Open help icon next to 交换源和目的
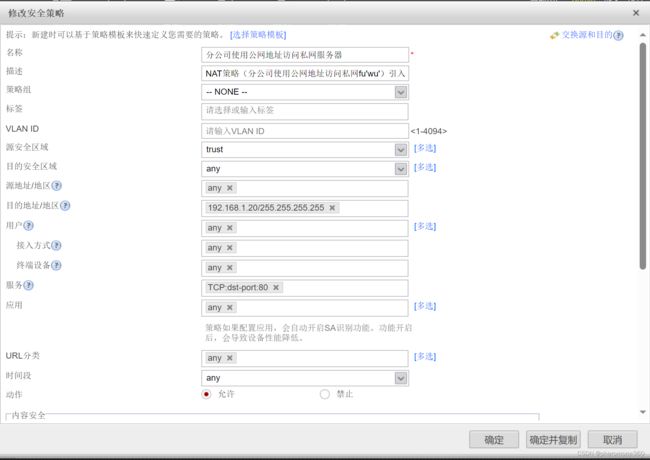 [x=618, y=36]
